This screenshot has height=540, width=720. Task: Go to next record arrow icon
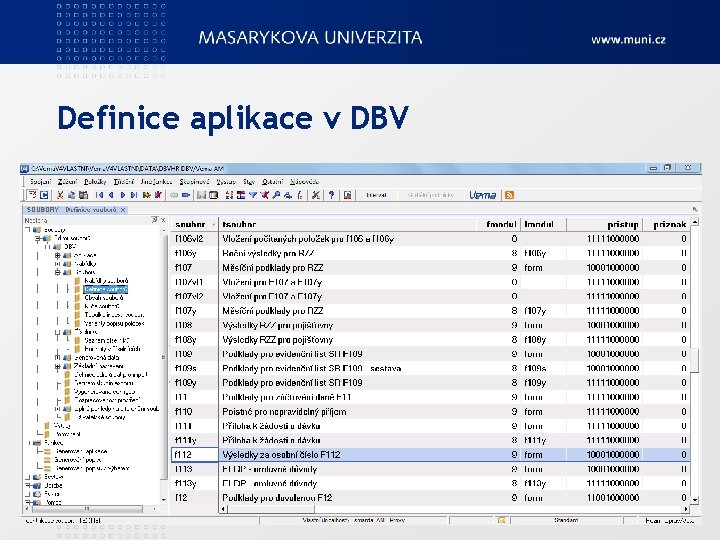pos(123,195)
